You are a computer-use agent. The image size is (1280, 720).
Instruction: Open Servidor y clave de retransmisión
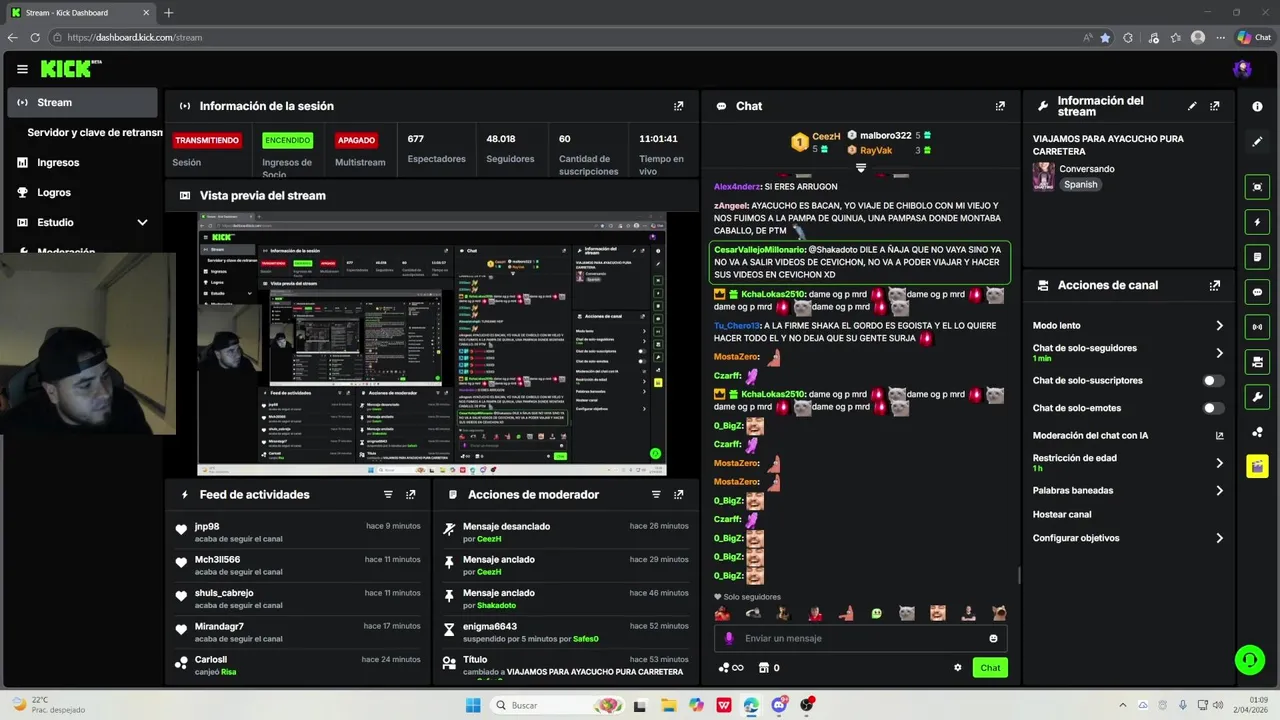point(95,132)
